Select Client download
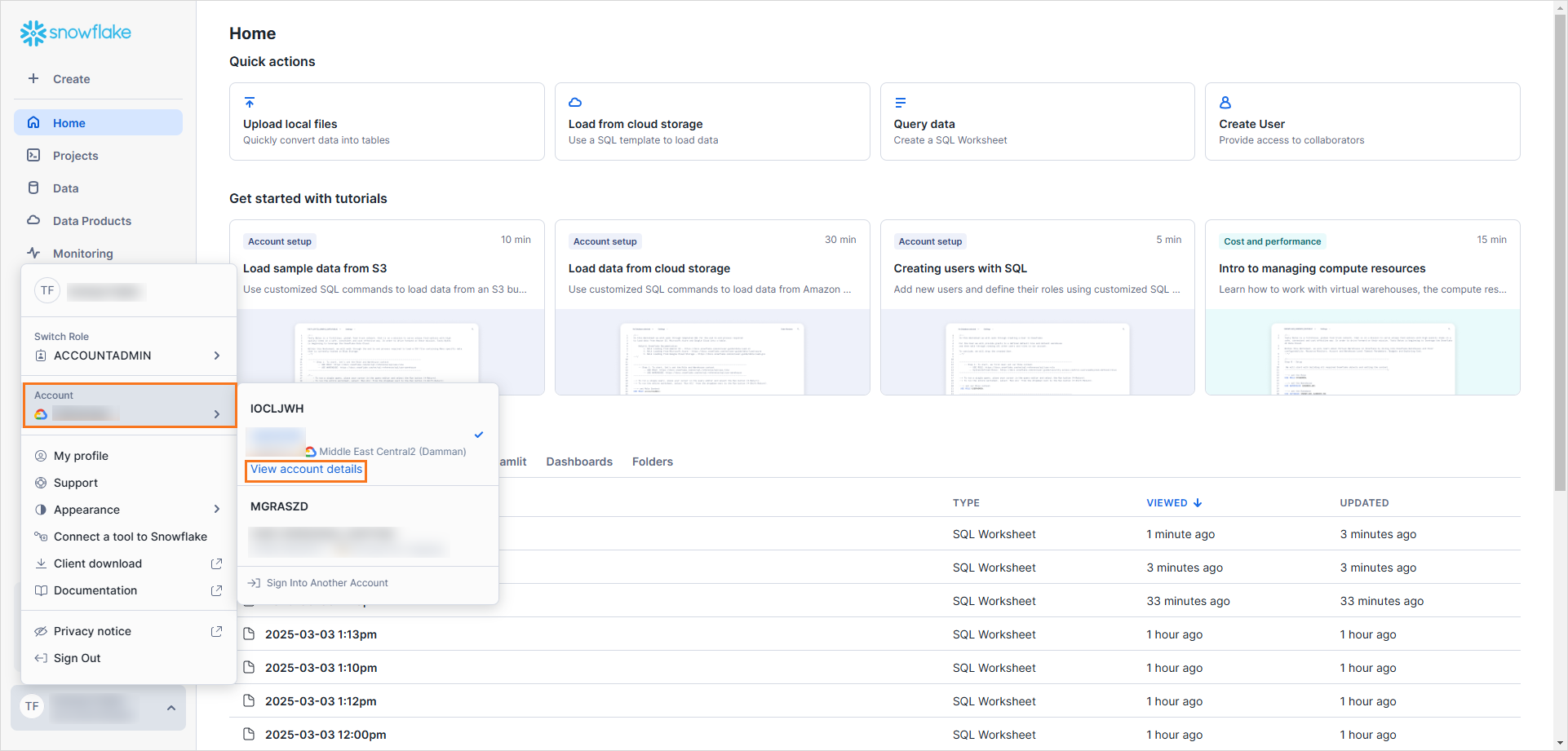Screen dimensions: 1568x751 click(x=129, y=563)
